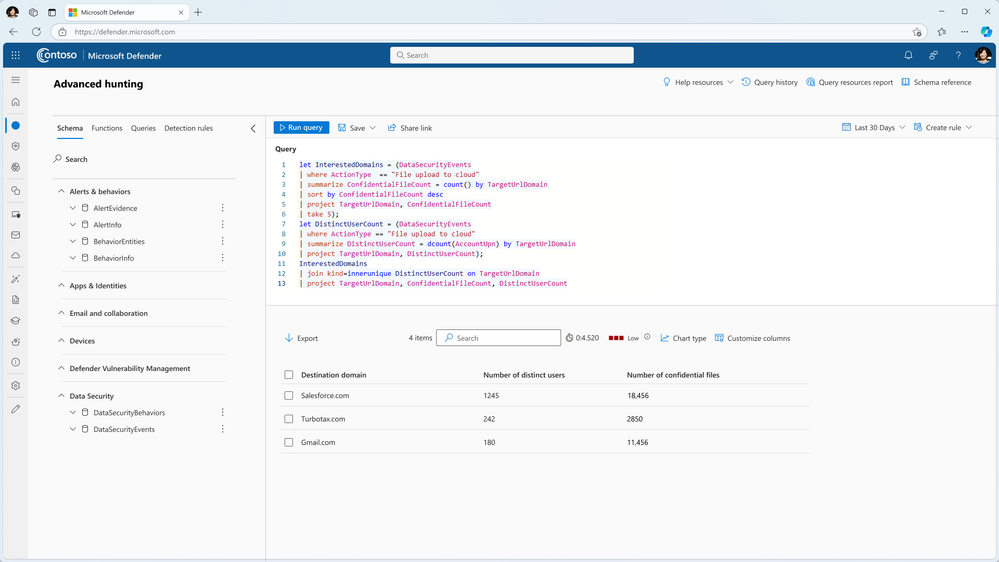Screen dimensions: 999x562
Task: Open the Email envelope icon in sidebar
Action: coord(15,235)
